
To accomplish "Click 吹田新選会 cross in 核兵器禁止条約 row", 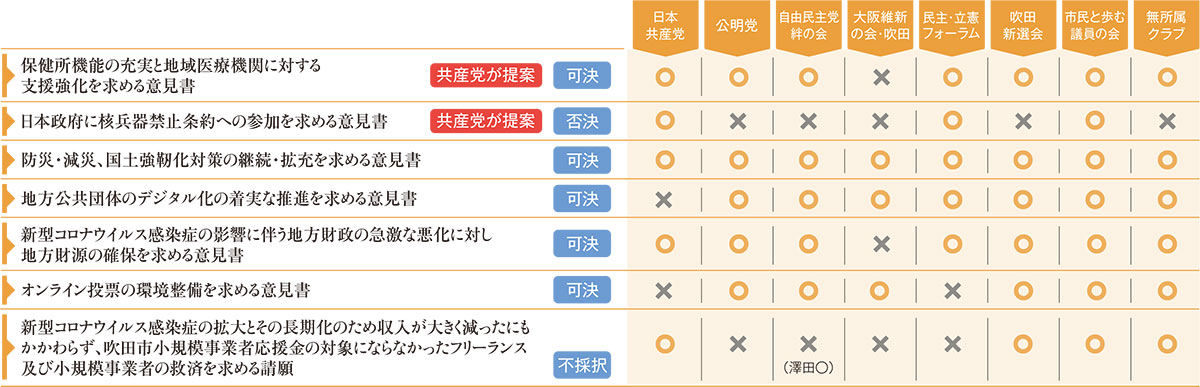I will point(1023,122).
